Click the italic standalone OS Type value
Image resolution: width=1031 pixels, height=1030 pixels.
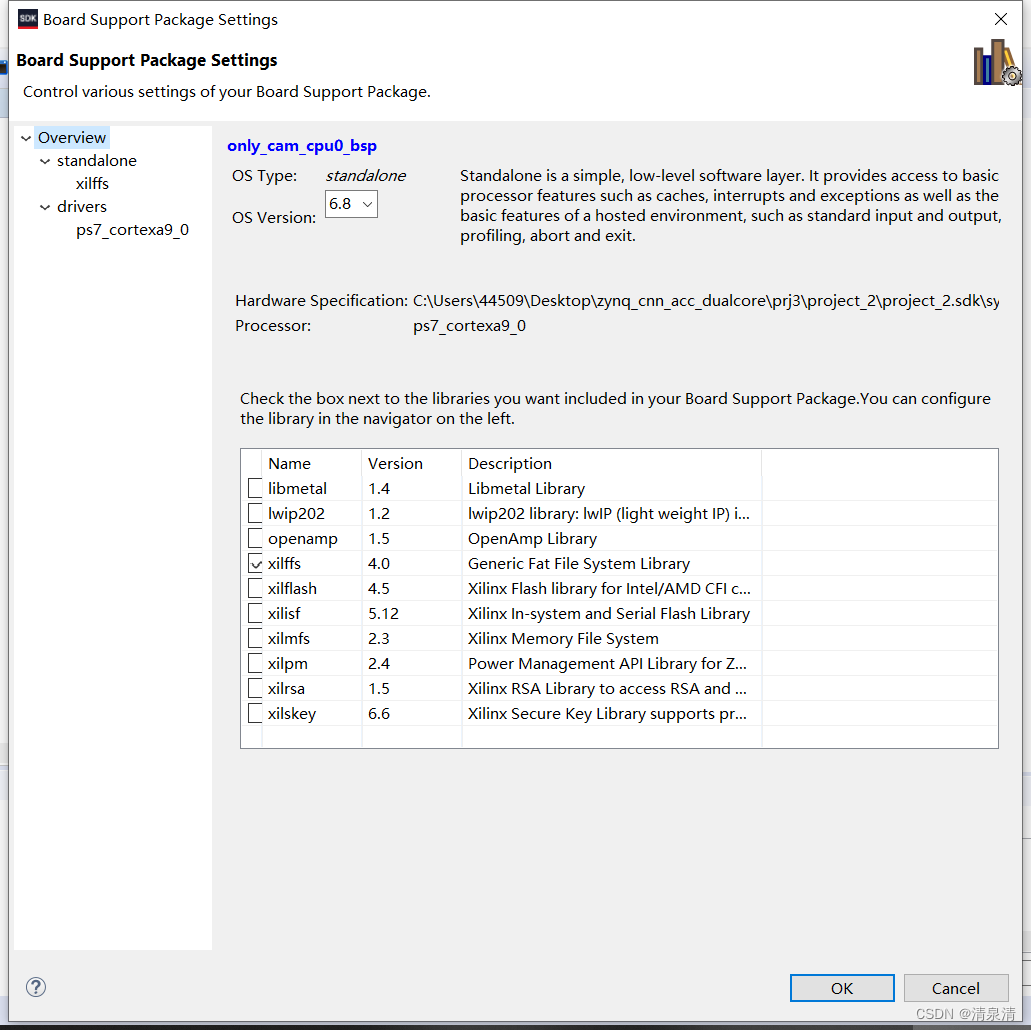coord(366,176)
